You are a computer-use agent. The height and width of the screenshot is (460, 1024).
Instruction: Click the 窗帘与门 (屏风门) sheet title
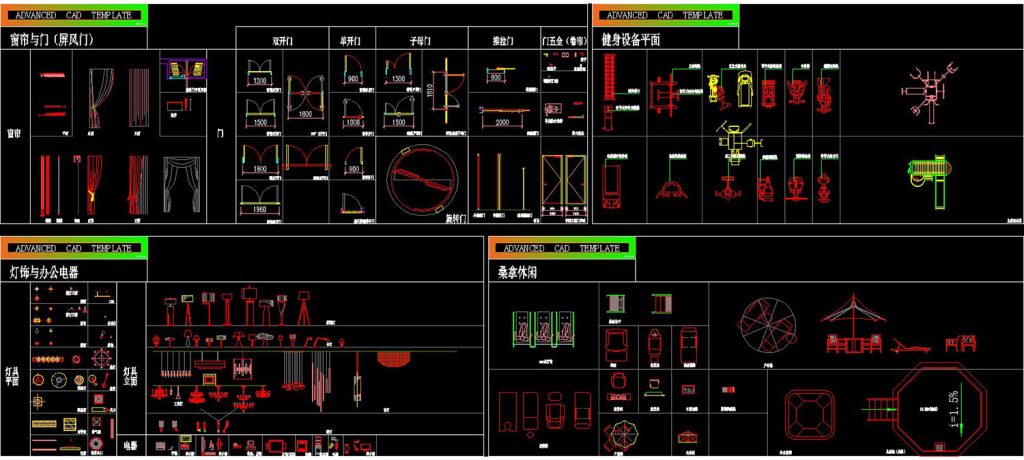(x=51, y=39)
